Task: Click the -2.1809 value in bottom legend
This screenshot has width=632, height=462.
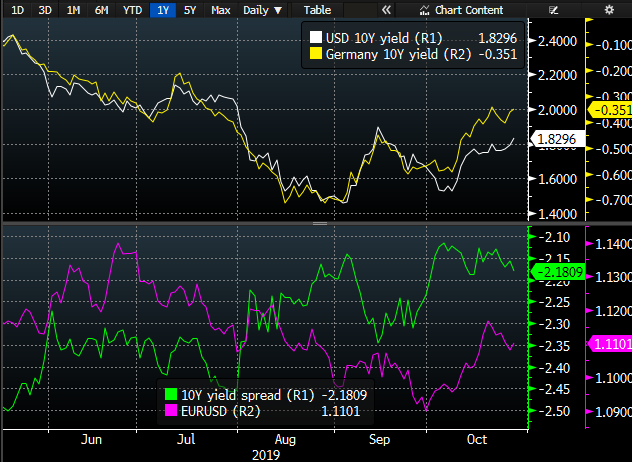Action: pos(344,395)
